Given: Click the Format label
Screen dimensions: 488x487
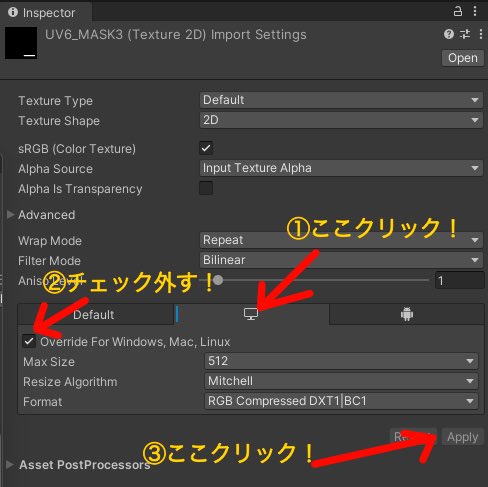Looking at the screenshot, I should (43, 402).
